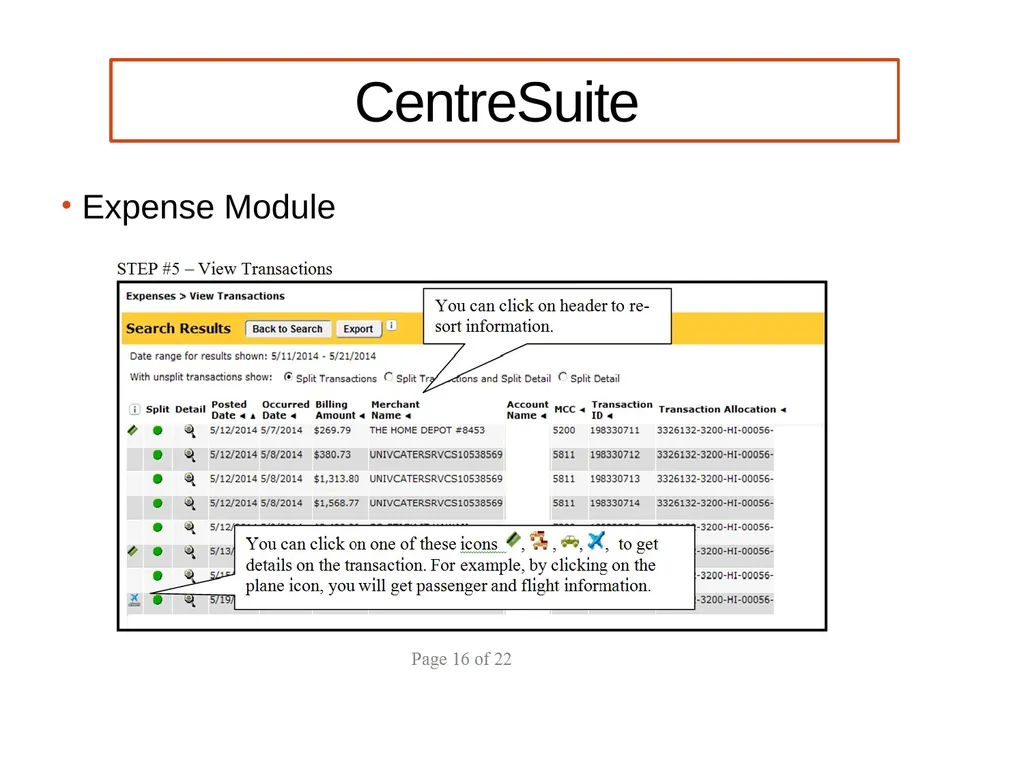Open Detail magnifier for the $1,313.80 transaction
This screenshot has height=768, width=1024.
[189, 479]
